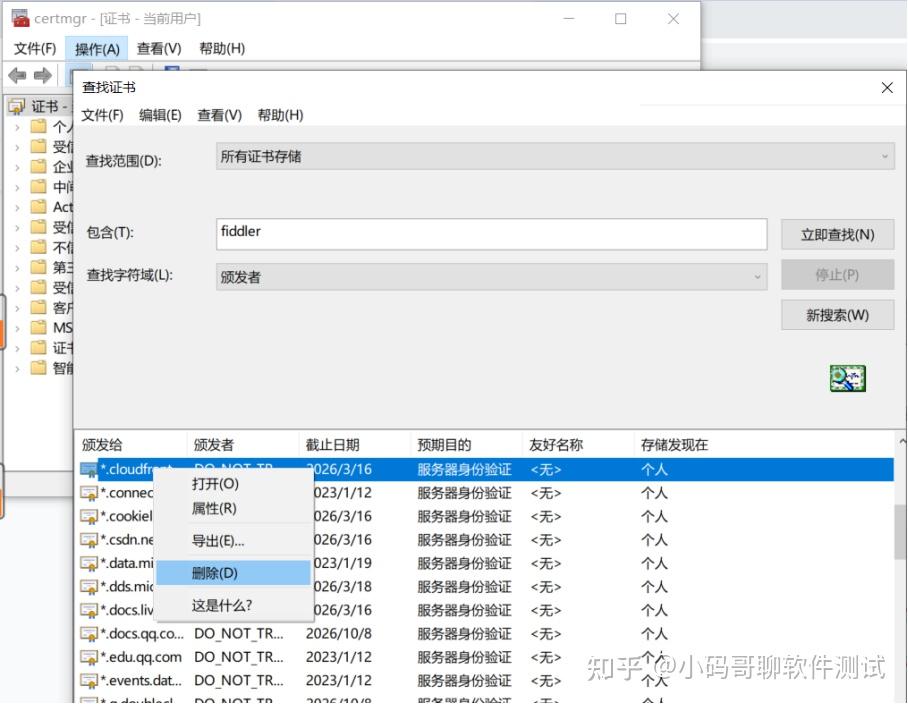Open the 编辑(E) menu in find dialog

tap(160, 115)
